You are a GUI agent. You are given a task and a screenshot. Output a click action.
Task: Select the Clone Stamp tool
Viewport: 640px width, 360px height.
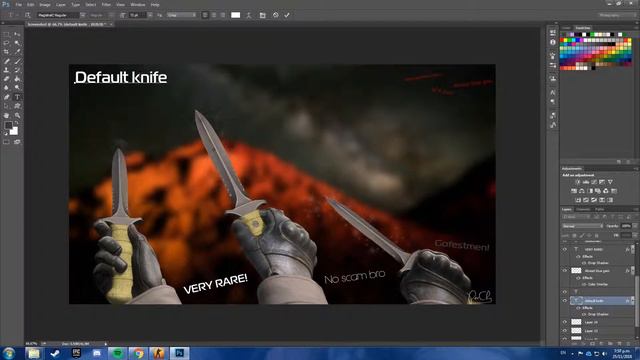click(x=7, y=70)
